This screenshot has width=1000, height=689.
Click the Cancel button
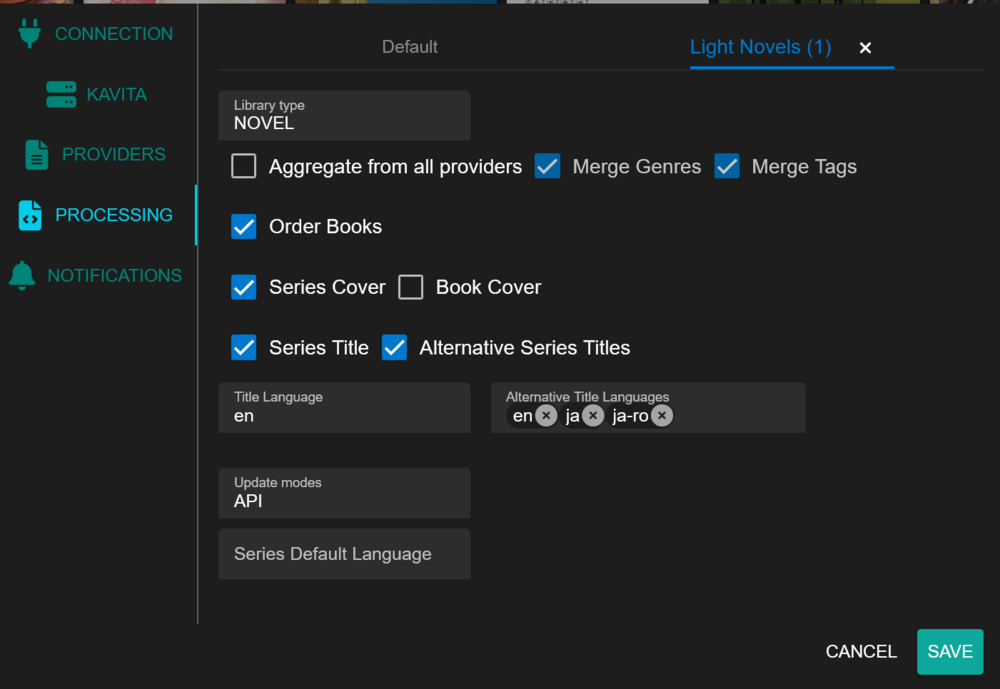(x=861, y=651)
